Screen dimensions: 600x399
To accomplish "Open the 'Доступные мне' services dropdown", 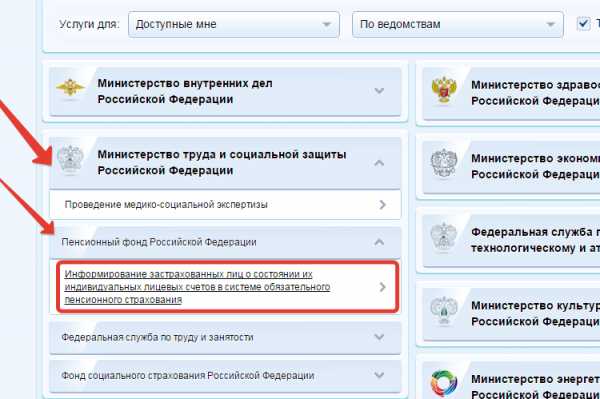I will pos(234,24).
